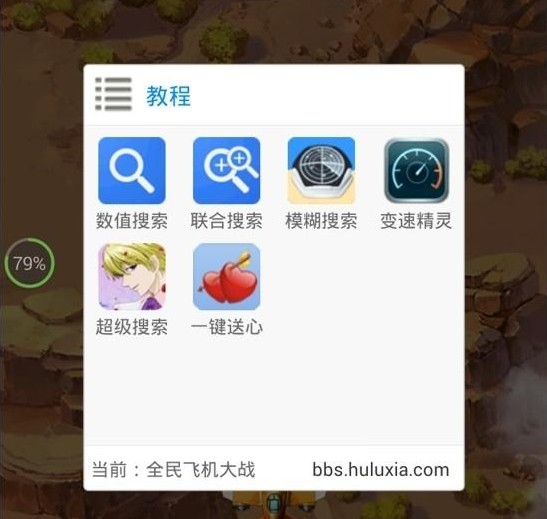
Task: Select the 模糊搜索 text label
Action: point(321,221)
